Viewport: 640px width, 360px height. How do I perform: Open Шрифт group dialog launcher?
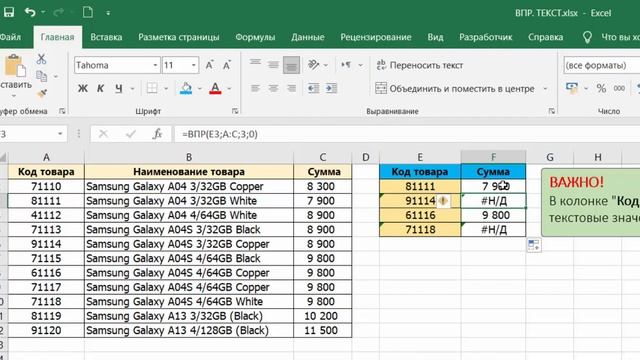coord(235,111)
